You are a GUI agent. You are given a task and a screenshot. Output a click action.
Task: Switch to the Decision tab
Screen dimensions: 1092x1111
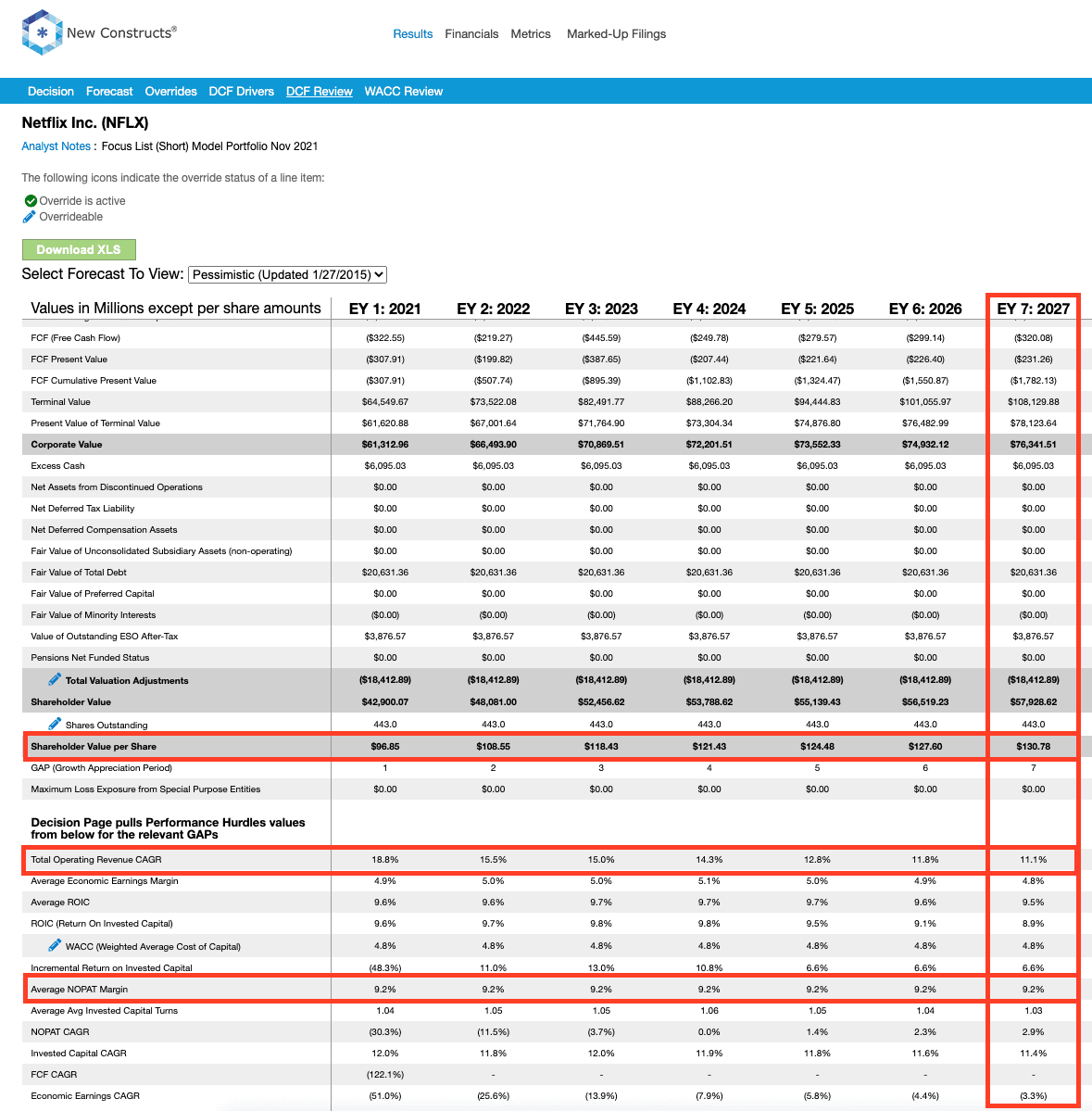(51, 92)
